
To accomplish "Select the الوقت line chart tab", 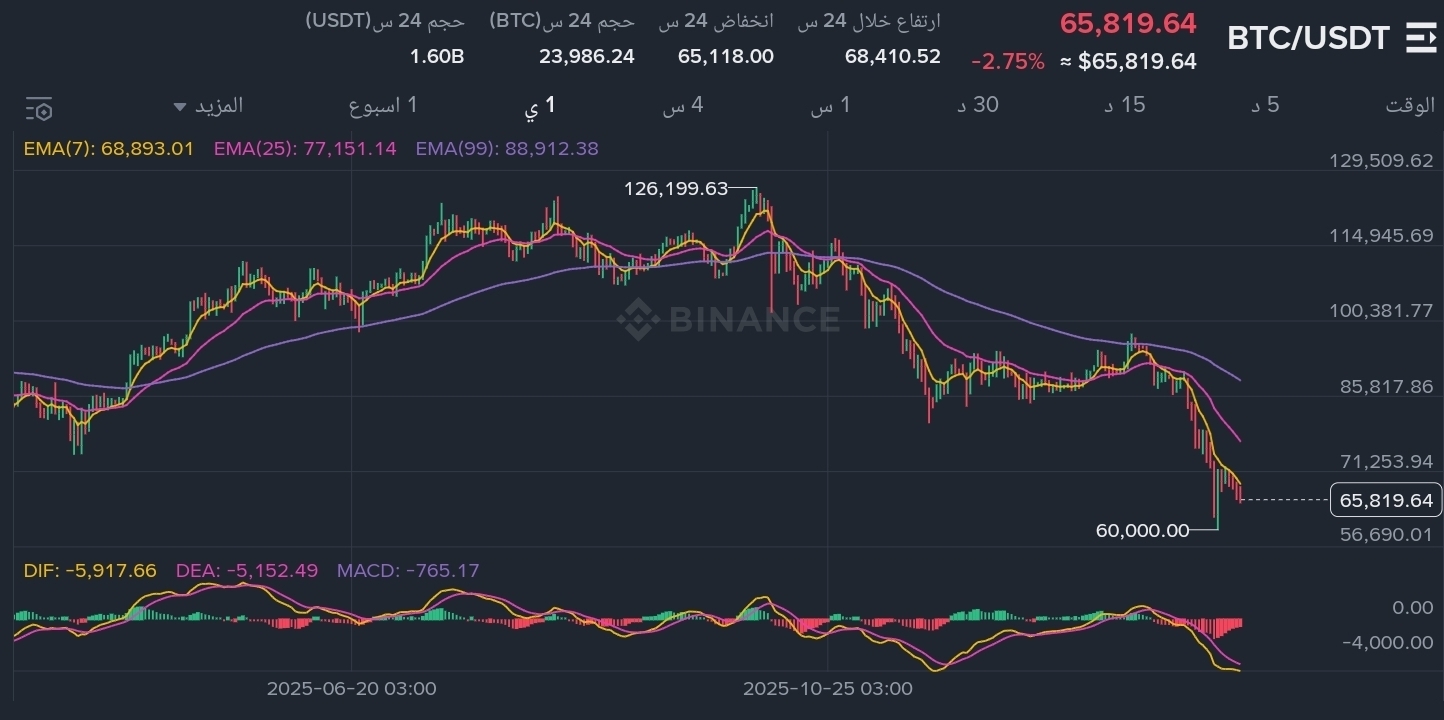I will (1410, 105).
